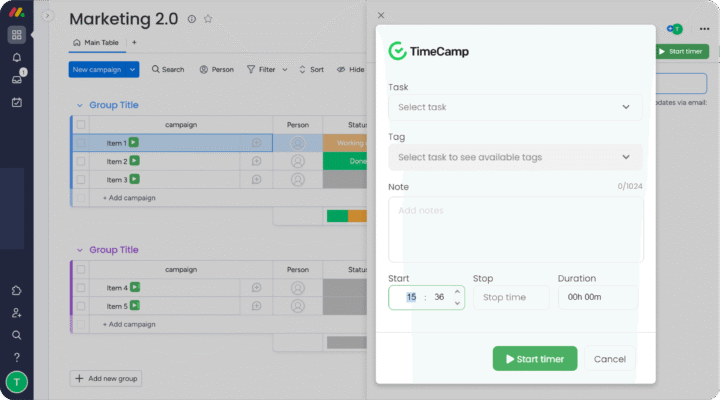Viewport: 720px width, 400px height.
Task: Open the New campaign dropdown arrow
Action: [132, 70]
